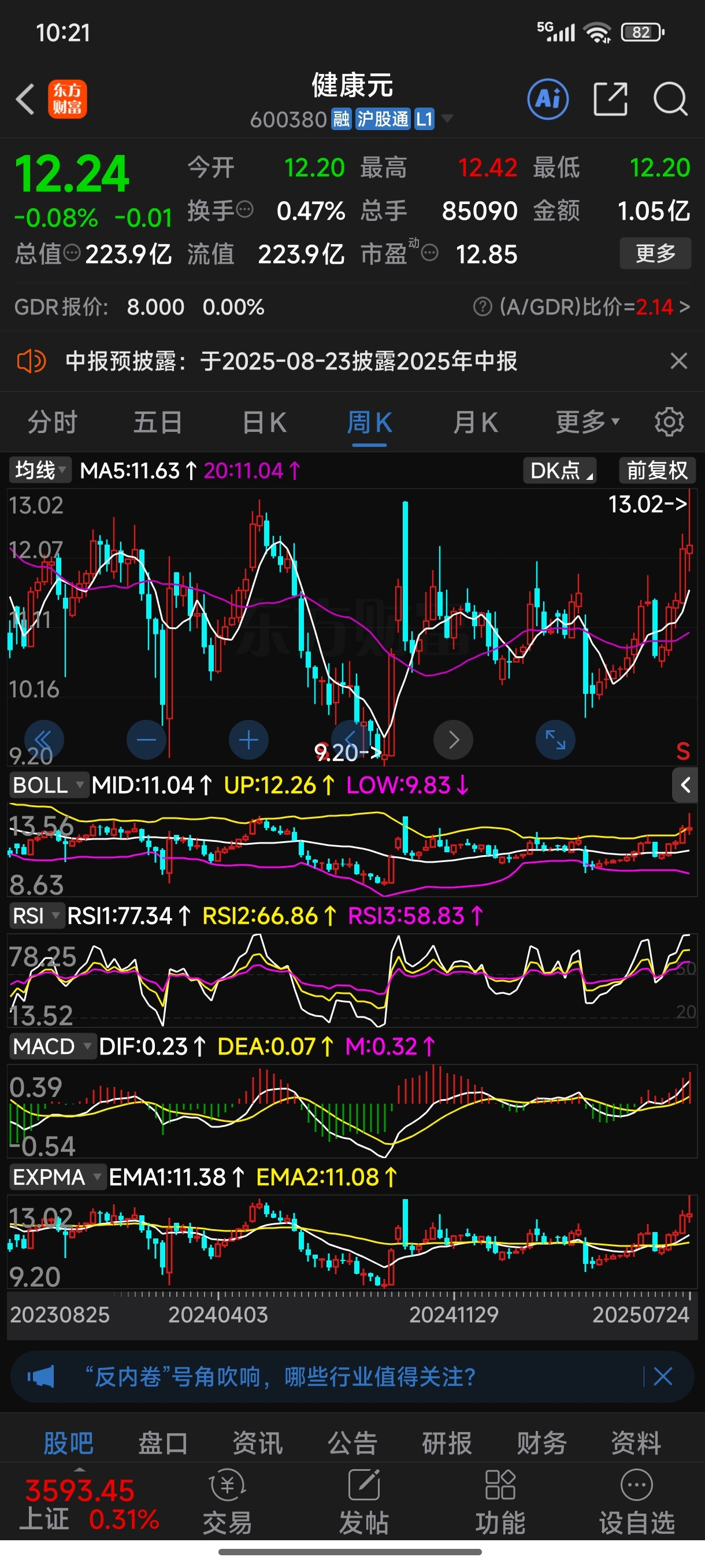Image resolution: width=705 pixels, height=1568 pixels.
Task: Tap the 融 margin badge
Action: [342, 119]
